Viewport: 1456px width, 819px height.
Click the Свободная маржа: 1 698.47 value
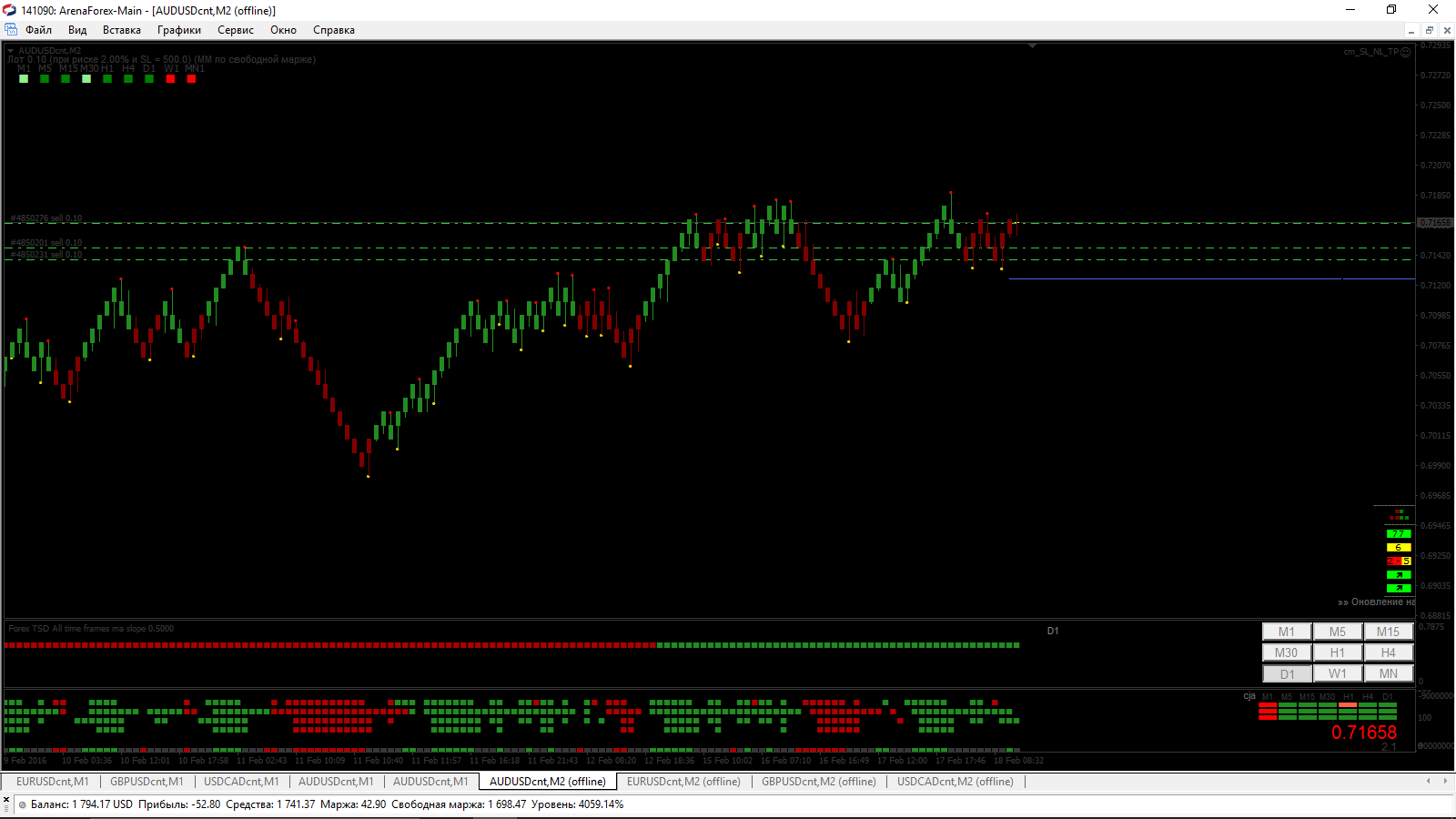click(x=459, y=805)
